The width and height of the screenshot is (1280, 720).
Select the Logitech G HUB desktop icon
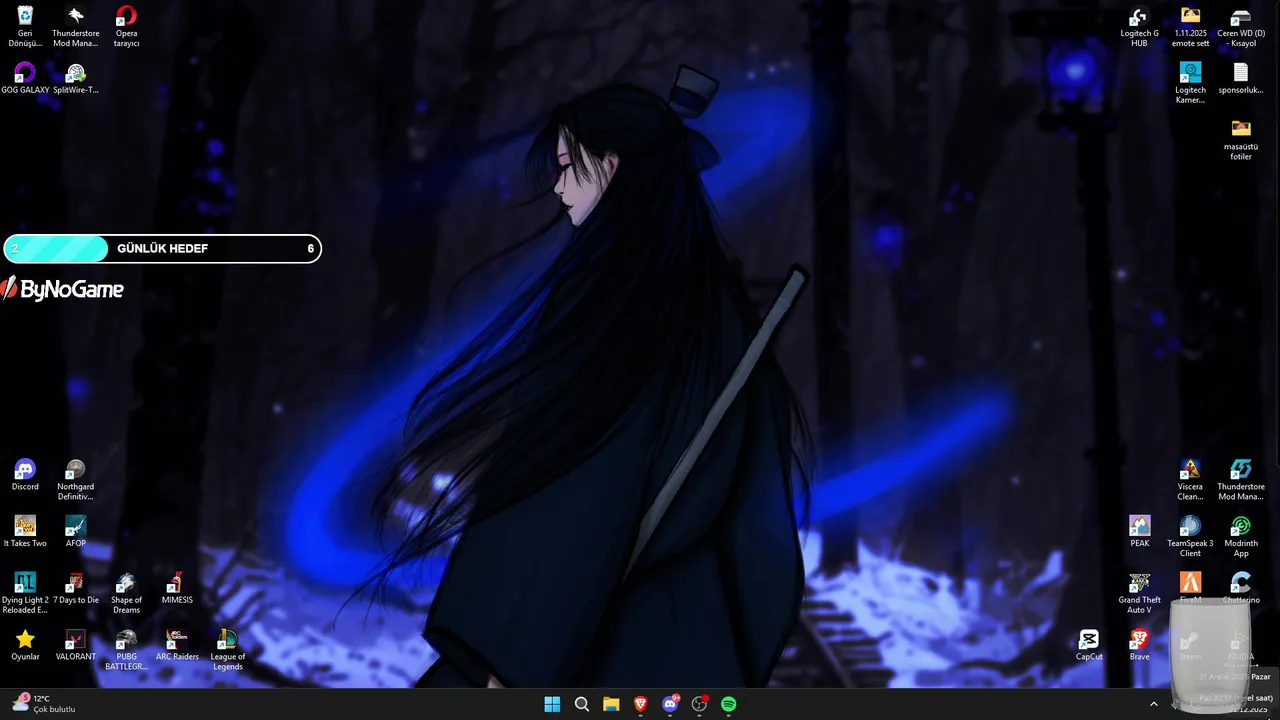pyautogui.click(x=1139, y=27)
